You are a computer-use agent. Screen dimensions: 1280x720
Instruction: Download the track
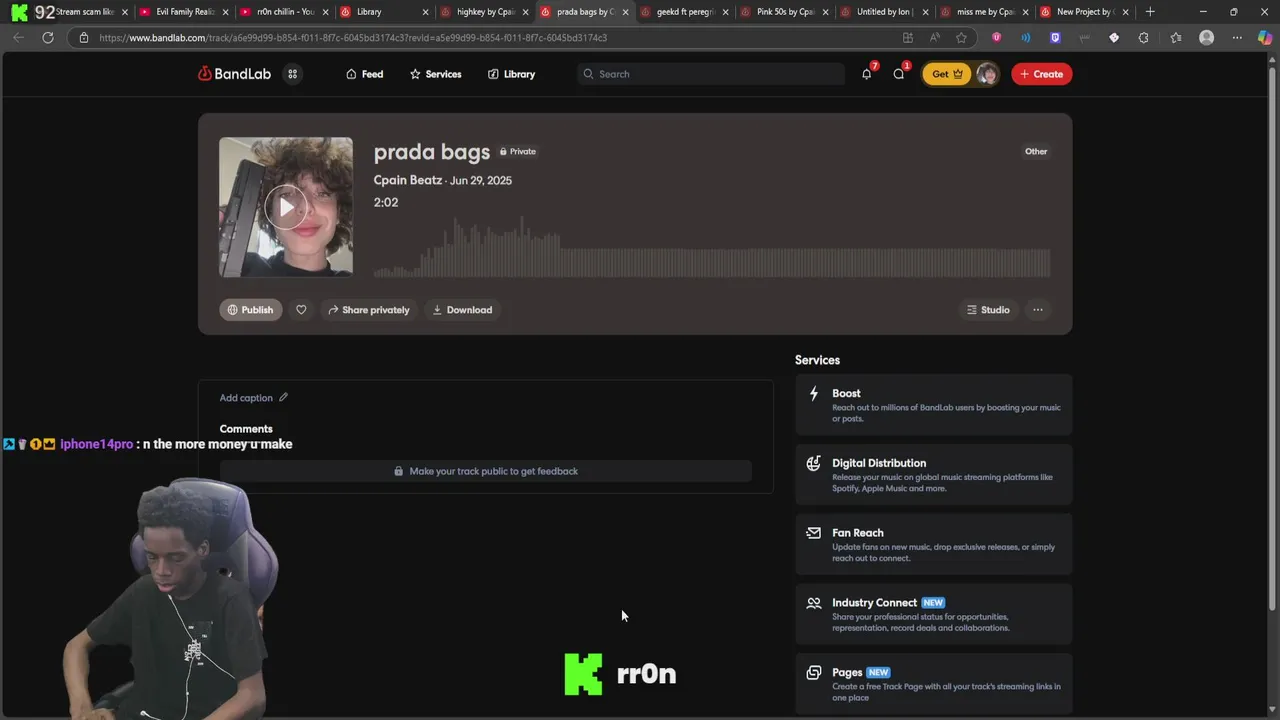[462, 310]
